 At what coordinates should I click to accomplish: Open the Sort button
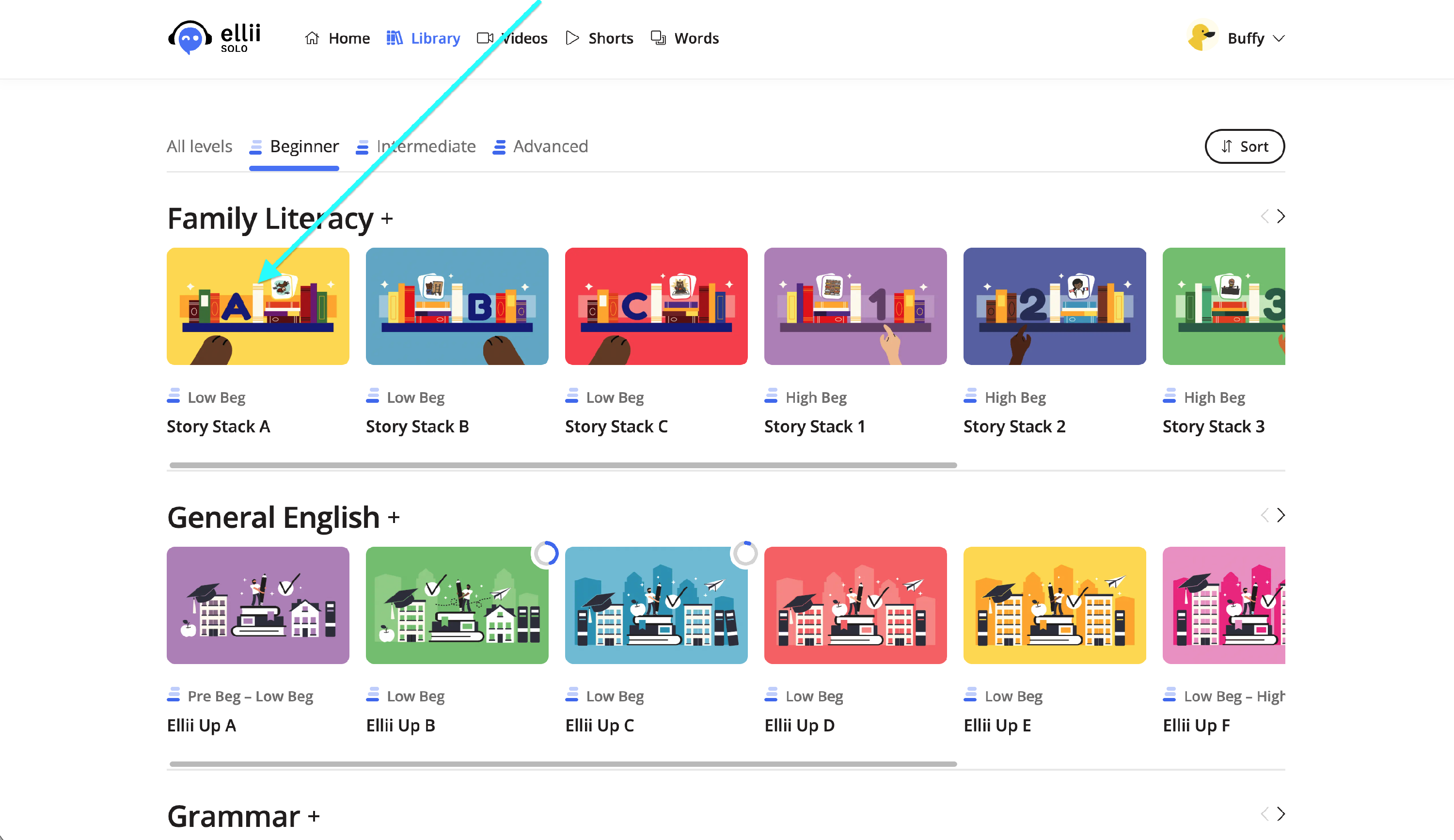pyautogui.click(x=1244, y=146)
